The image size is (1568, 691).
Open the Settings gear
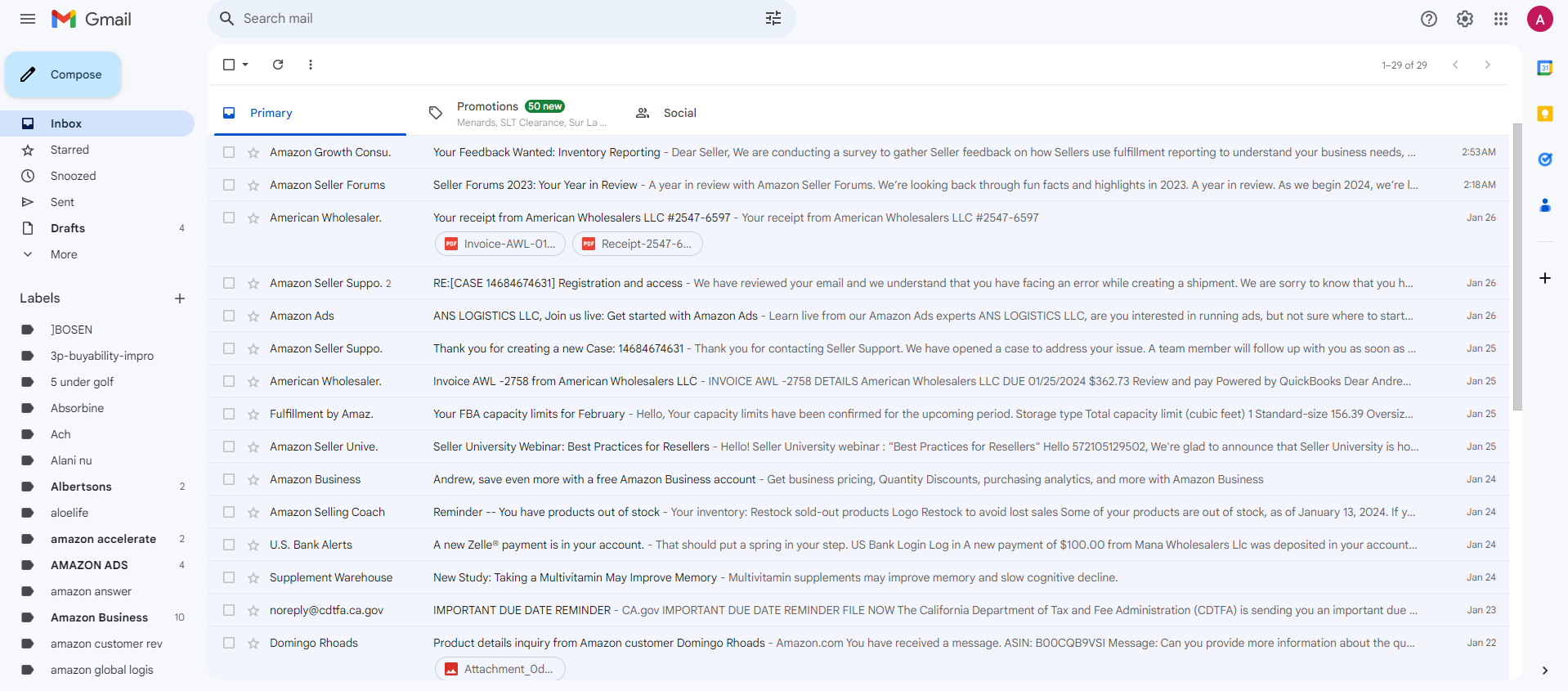pyautogui.click(x=1465, y=19)
